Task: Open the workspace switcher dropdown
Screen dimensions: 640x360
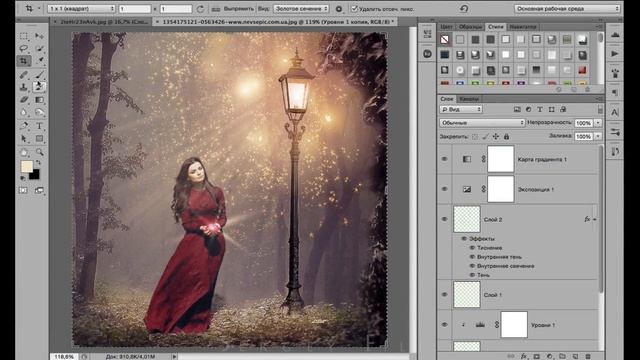Action: point(567,8)
